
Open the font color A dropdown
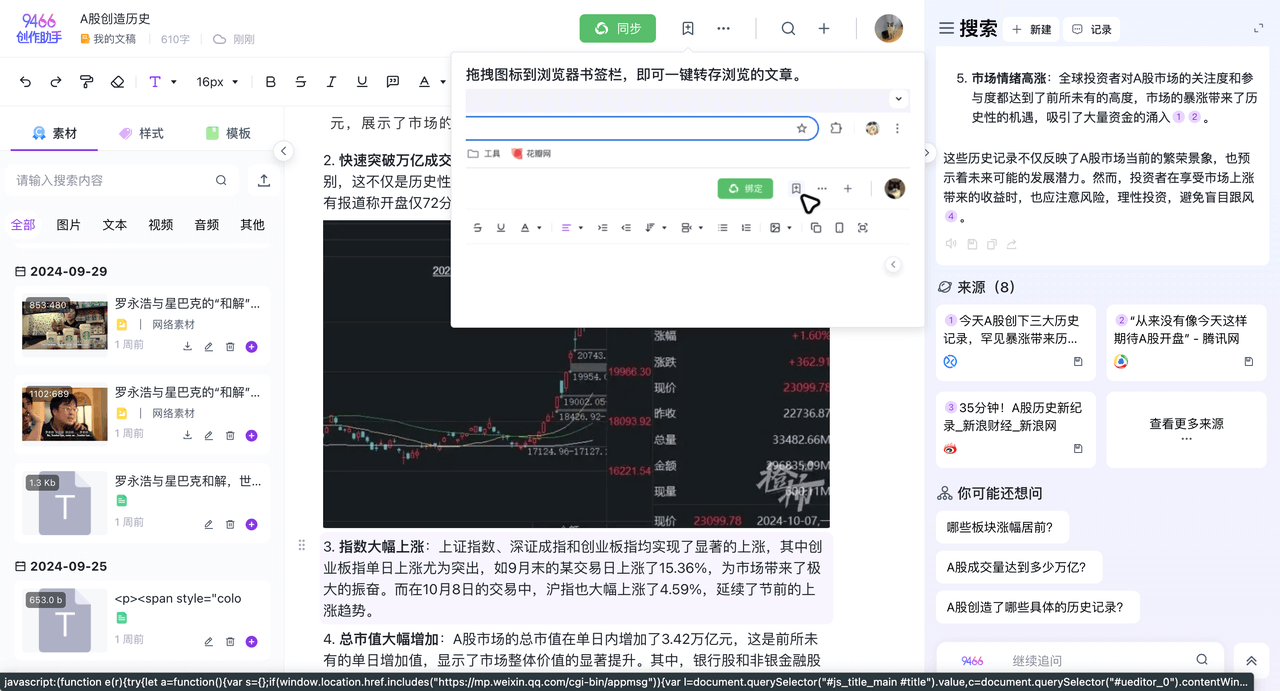point(431,82)
